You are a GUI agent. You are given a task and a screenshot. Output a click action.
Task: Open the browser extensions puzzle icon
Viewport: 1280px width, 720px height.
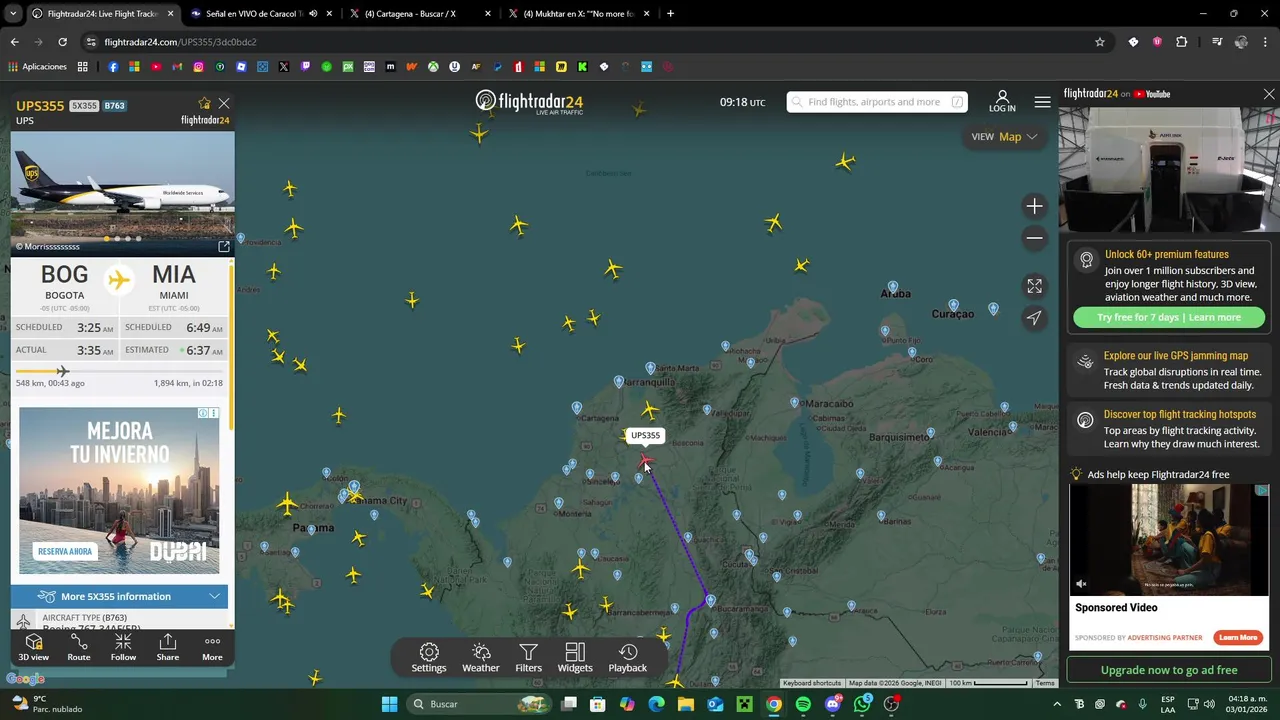point(1182,42)
